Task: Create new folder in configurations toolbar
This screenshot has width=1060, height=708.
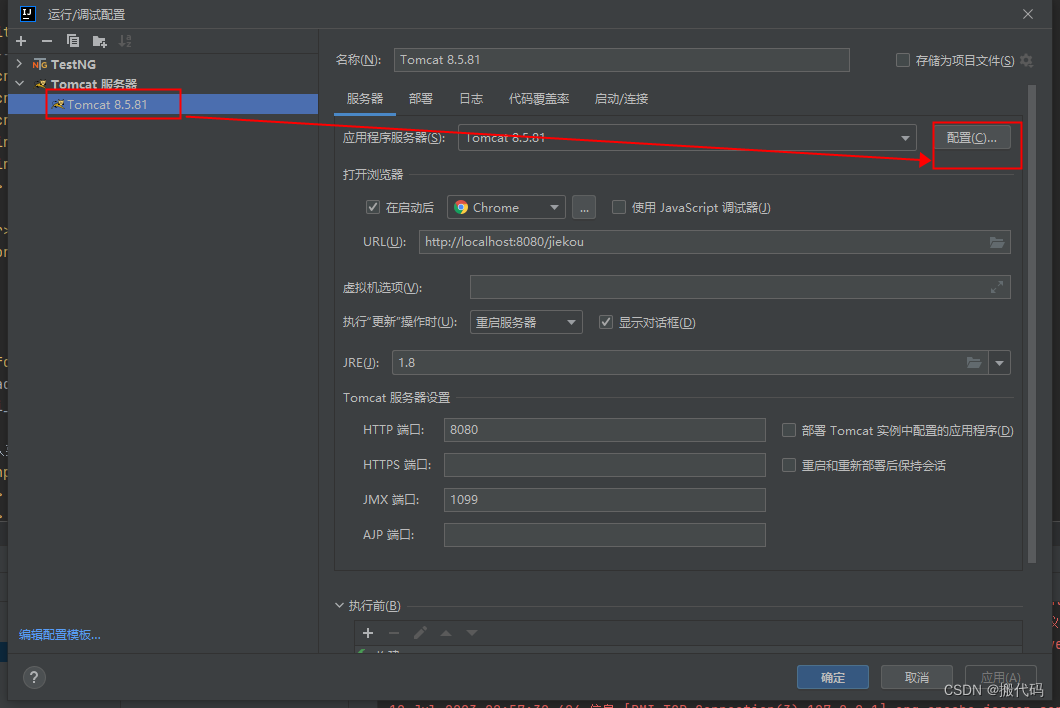Action: coord(99,41)
